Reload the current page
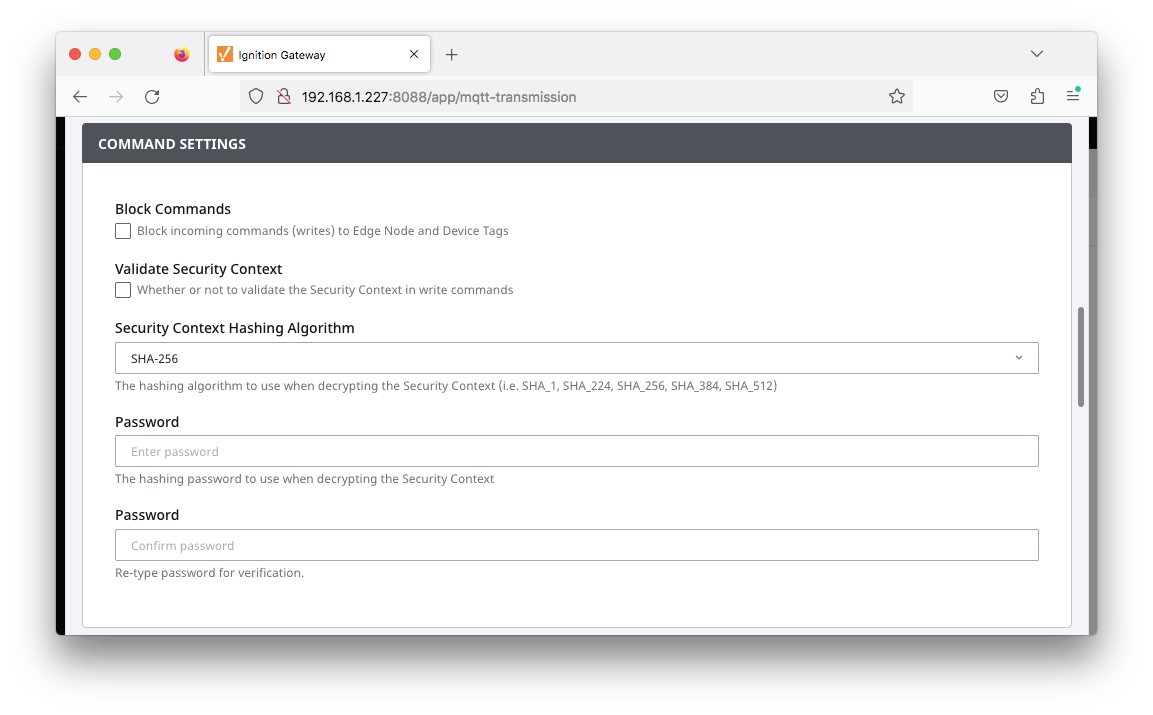Image resolution: width=1153 pixels, height=715 pixels. pyautogui.click(x=152, y=96)
